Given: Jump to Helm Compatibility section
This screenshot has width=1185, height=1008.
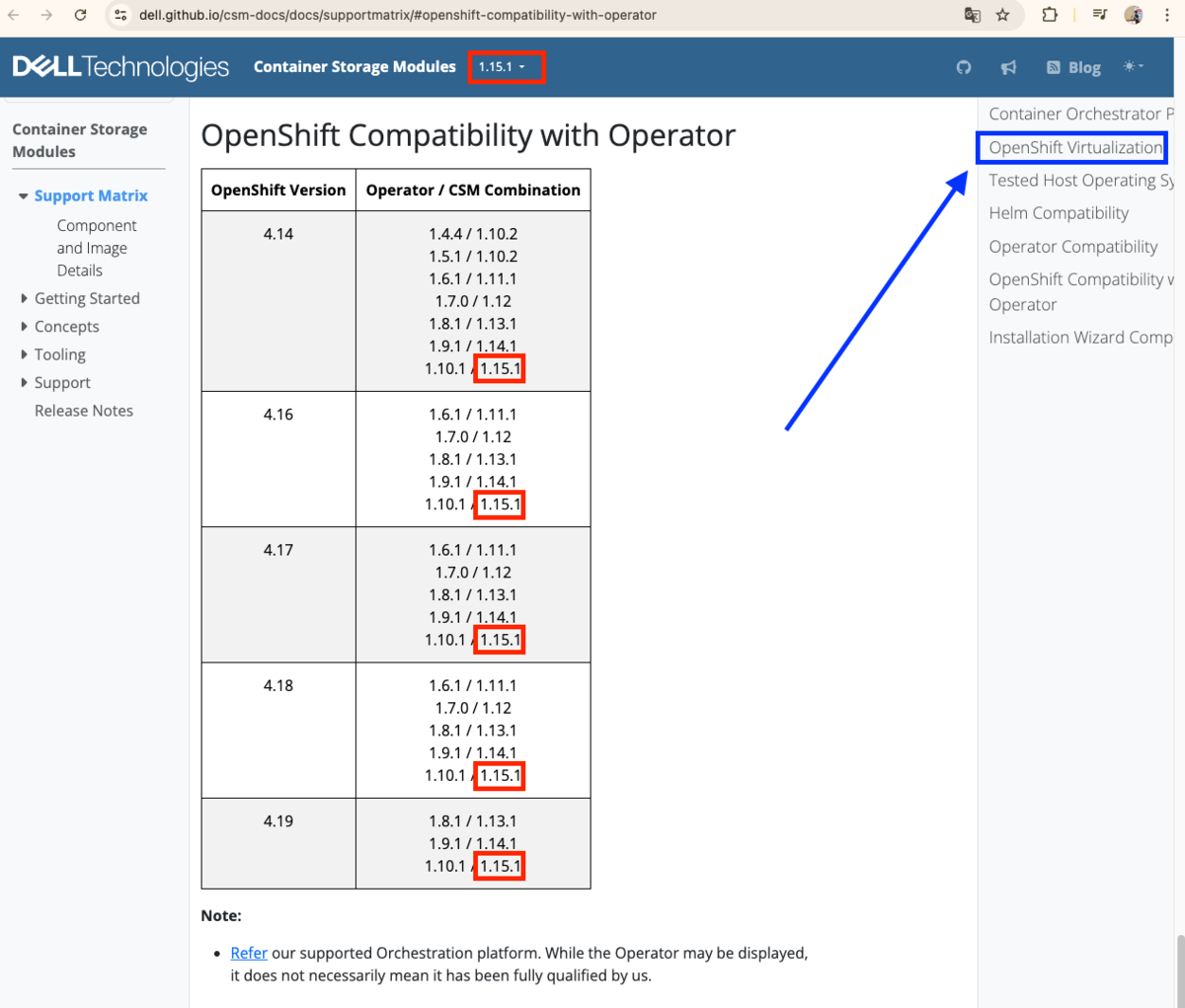Looking at the screenshot, I should 1059,213.
